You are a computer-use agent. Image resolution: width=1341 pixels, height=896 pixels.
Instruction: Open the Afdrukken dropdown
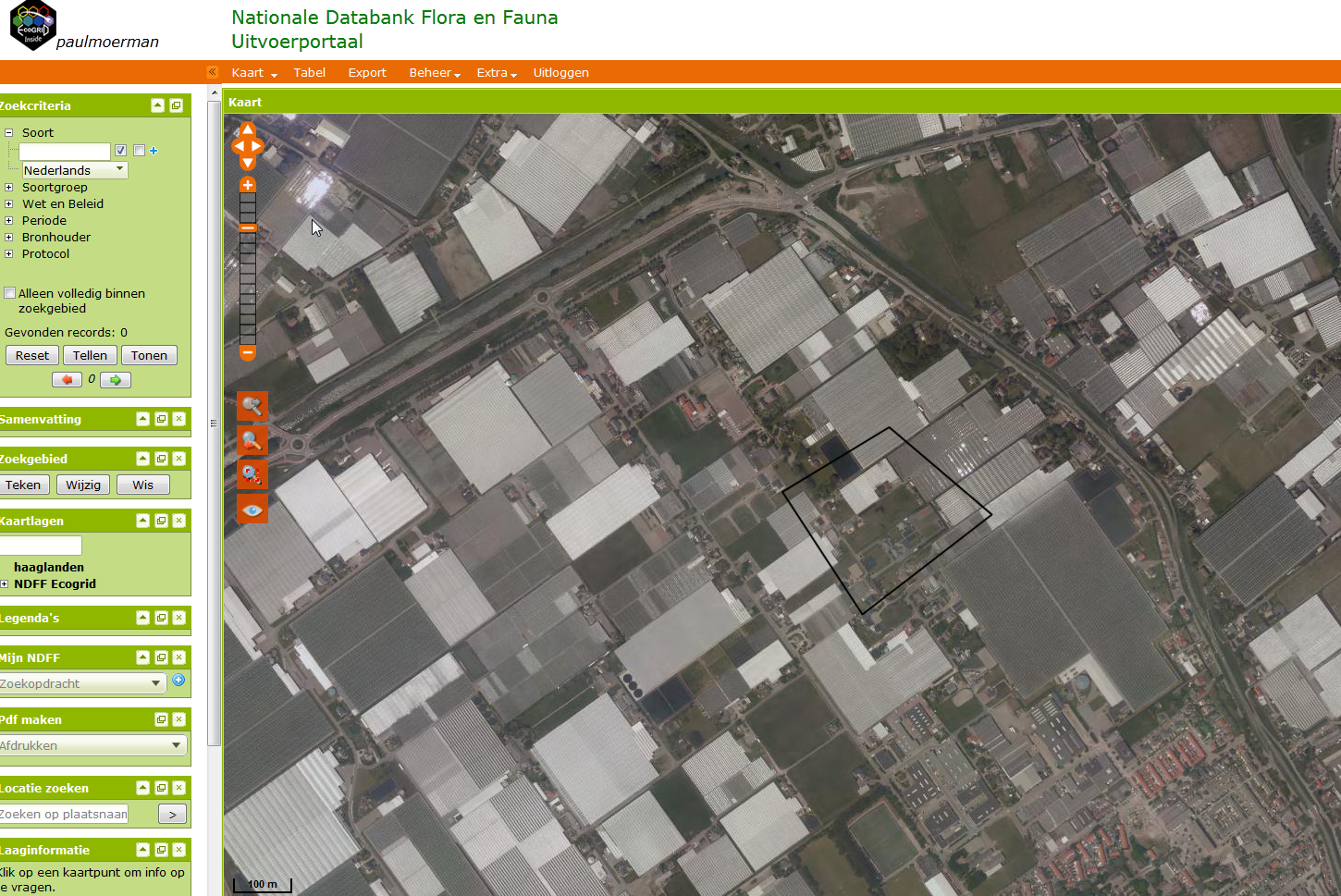point(92,745)
